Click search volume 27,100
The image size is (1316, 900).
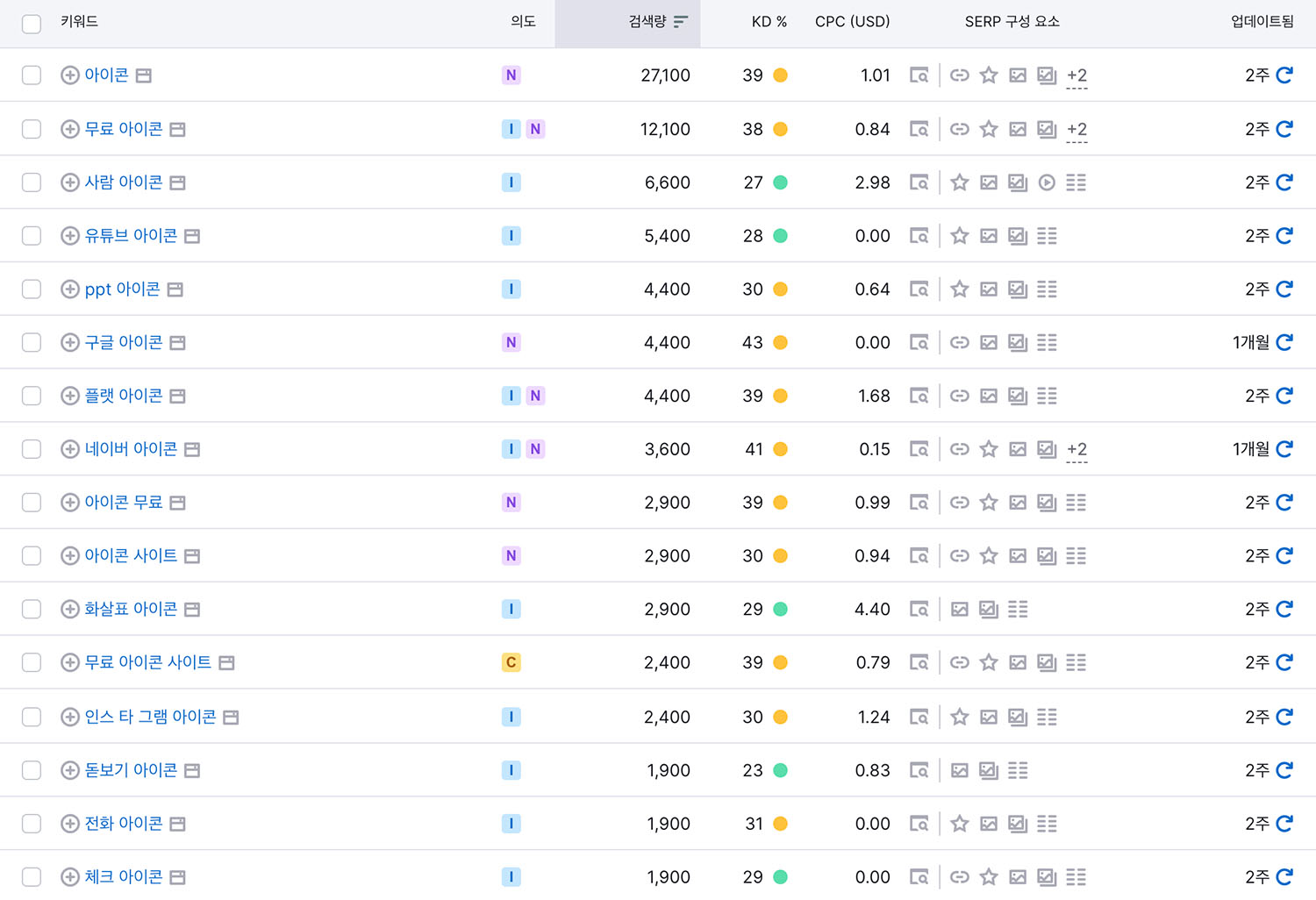[x=665, y=75]
